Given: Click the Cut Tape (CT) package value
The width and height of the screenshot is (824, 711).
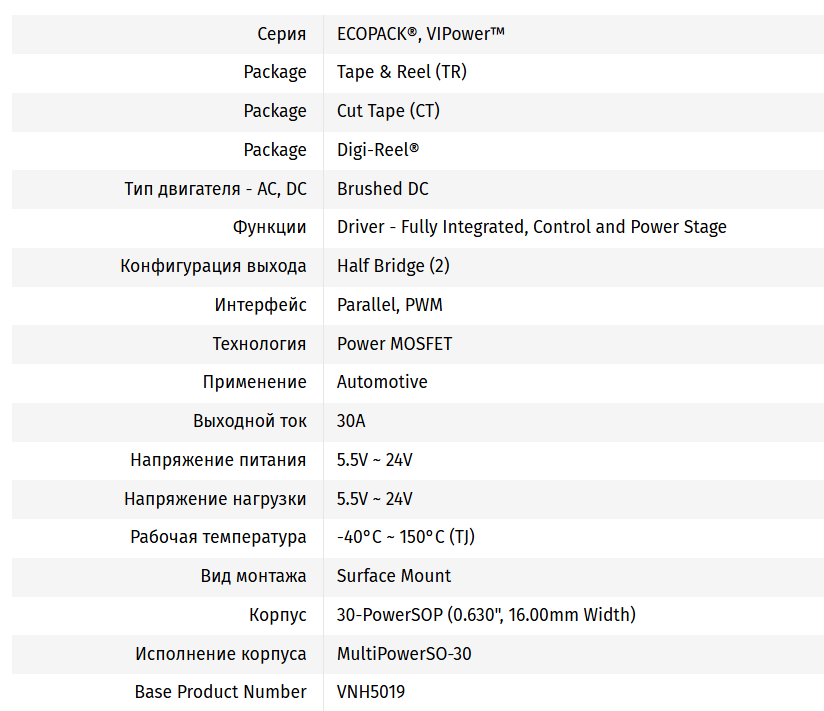Looking at the screenshot, I should [x=388, y=111].
